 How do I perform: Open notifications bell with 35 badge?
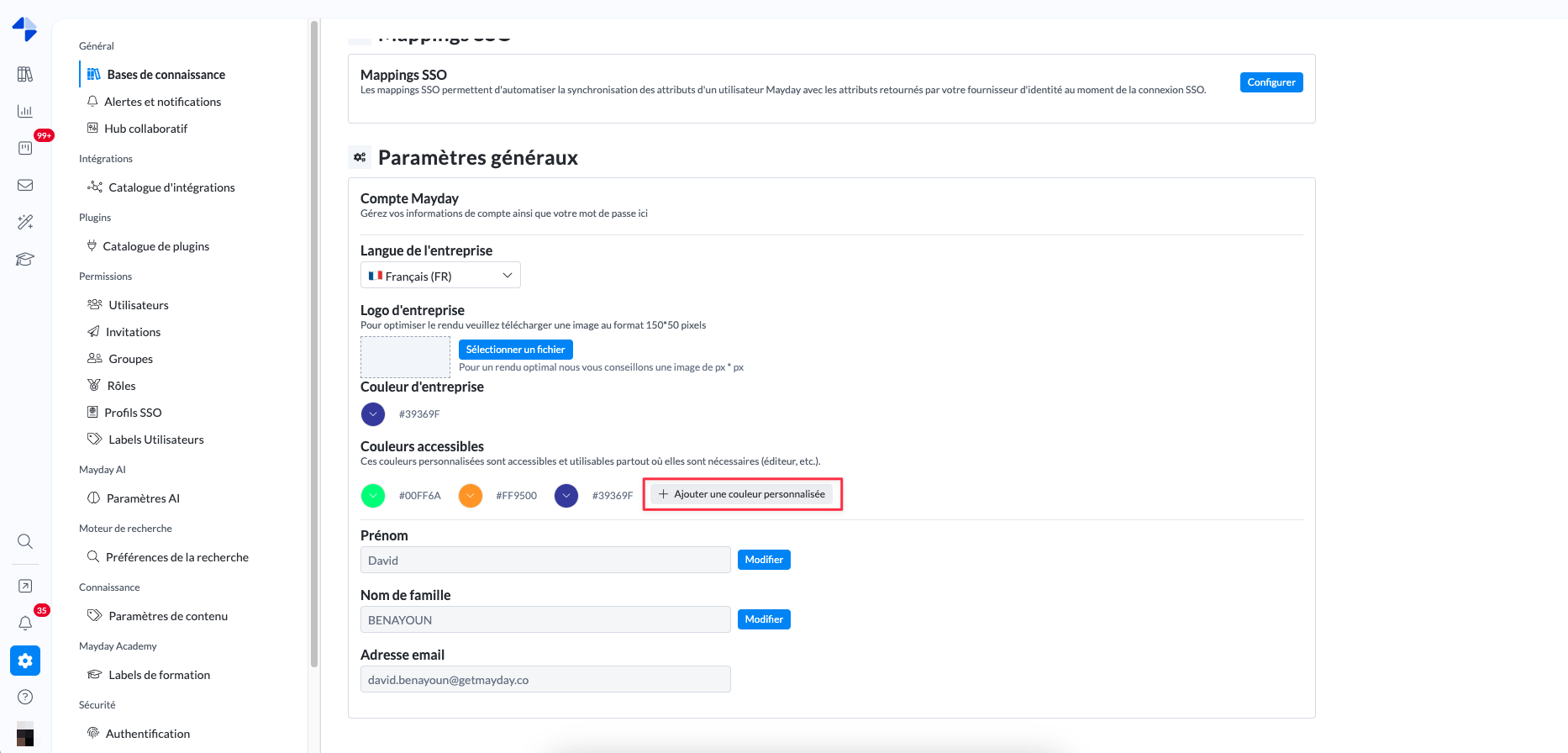(x=25, y=623)
